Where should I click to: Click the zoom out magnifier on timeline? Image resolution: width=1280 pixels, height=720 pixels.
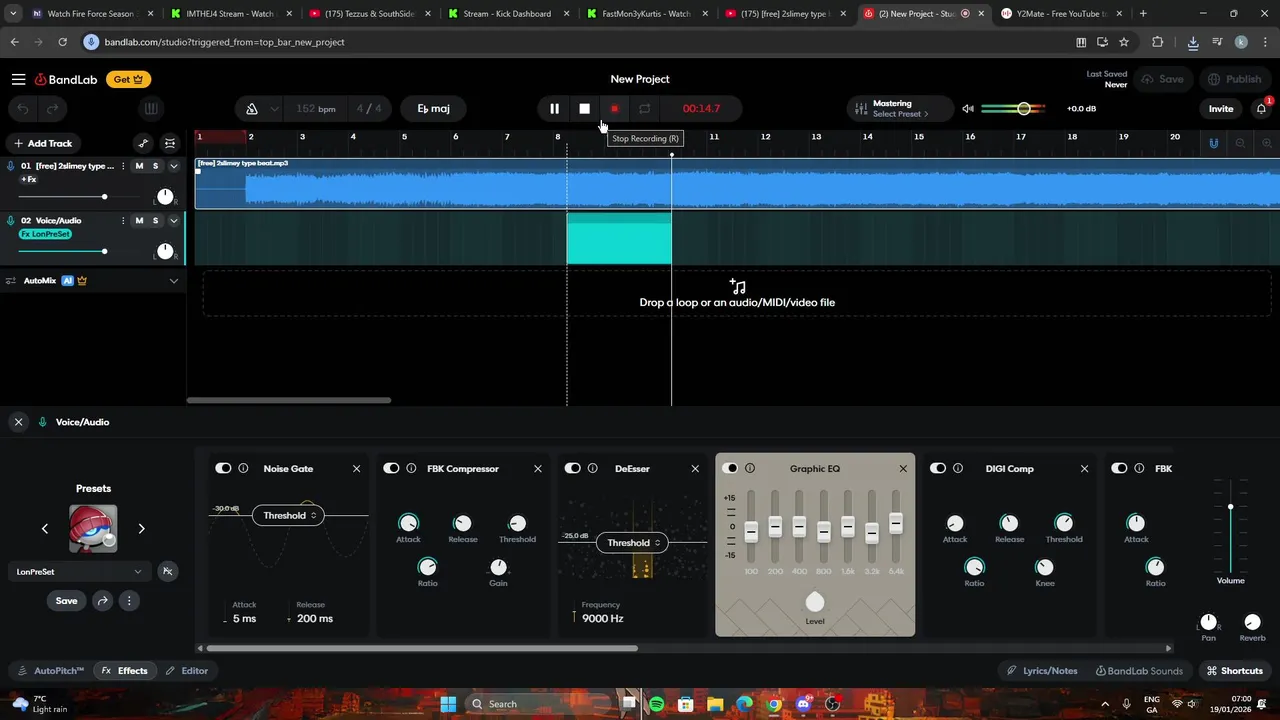click(1240, 143)
